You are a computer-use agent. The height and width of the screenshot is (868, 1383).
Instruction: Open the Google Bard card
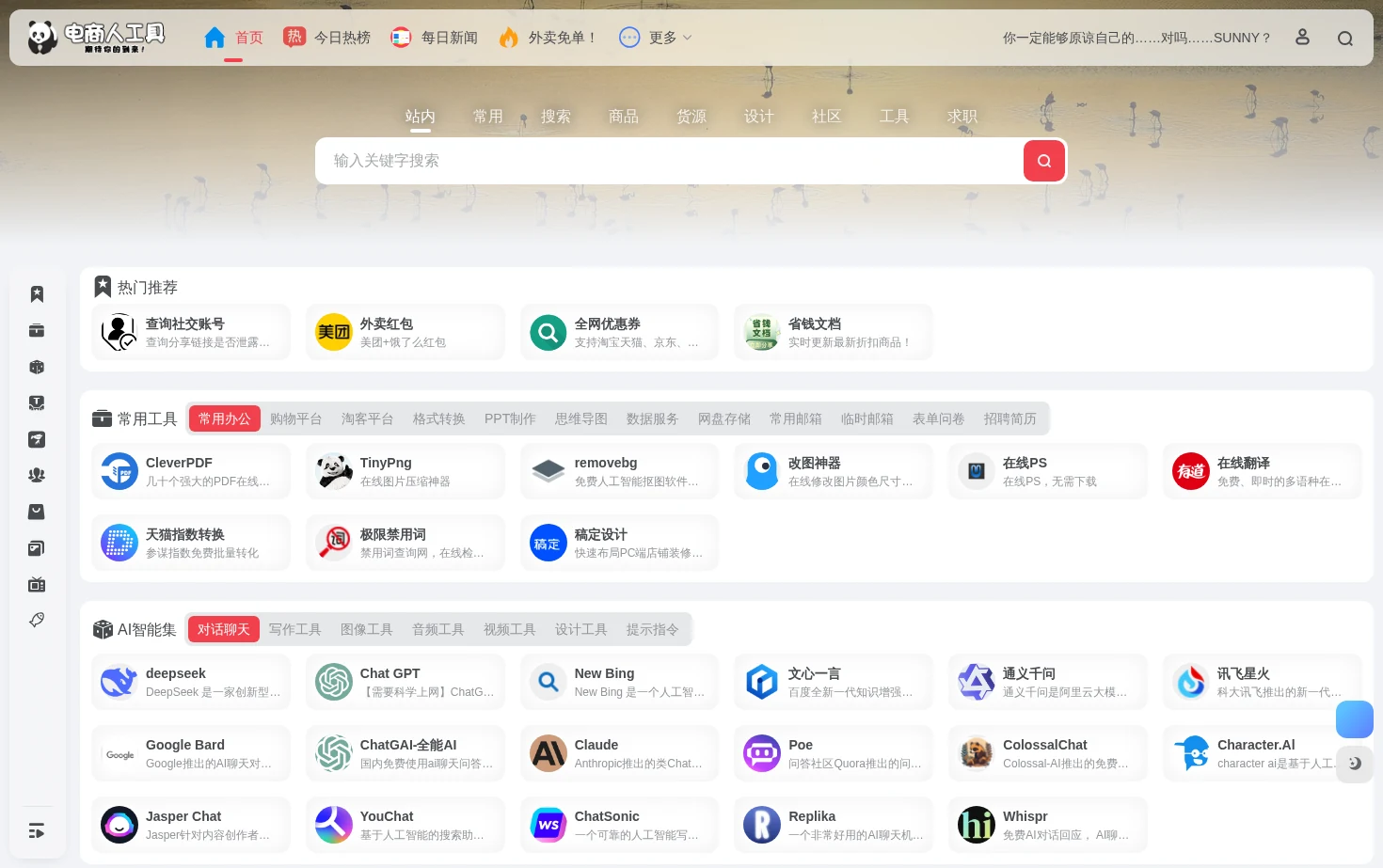[191, 753]
